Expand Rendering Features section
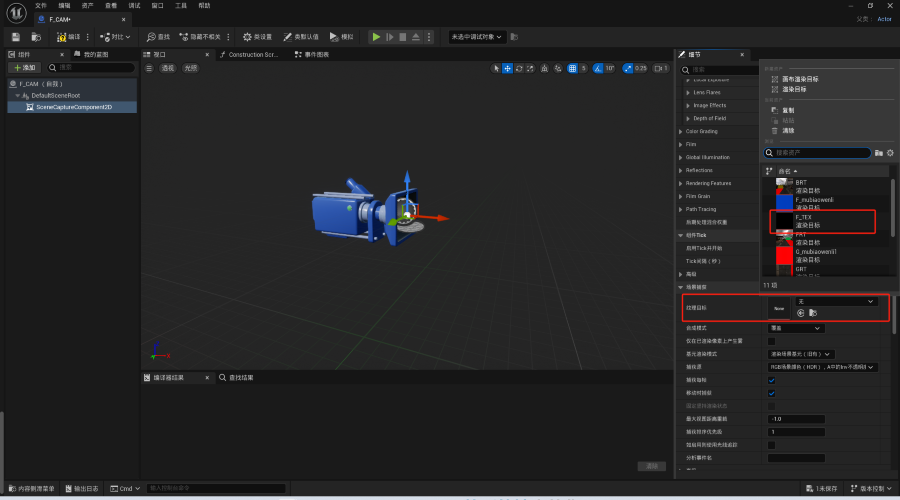This screenshot has height=500, width=900. (681, 184)
